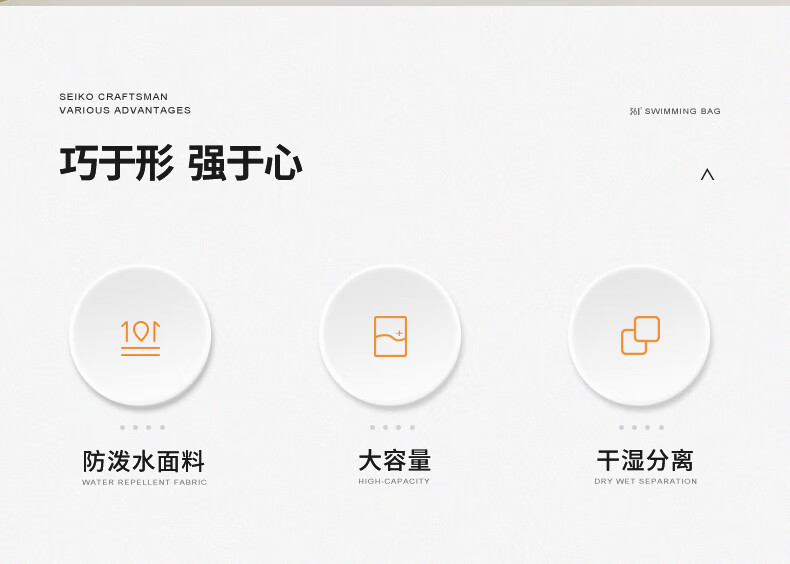
Task: Select the 大容量 feature label
Action: click(394, 461)
